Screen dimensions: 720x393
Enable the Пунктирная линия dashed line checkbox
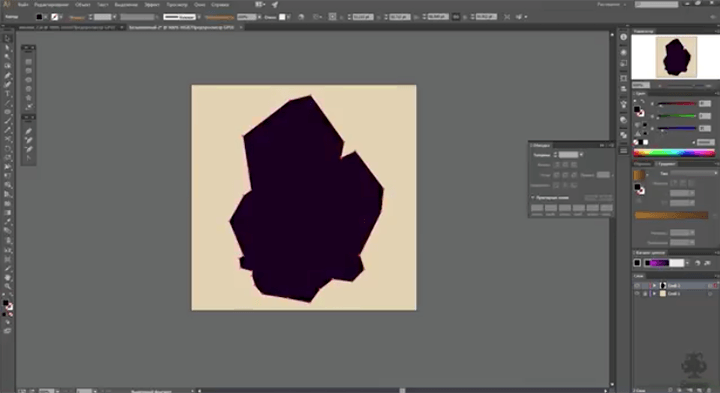click(533, 197)
